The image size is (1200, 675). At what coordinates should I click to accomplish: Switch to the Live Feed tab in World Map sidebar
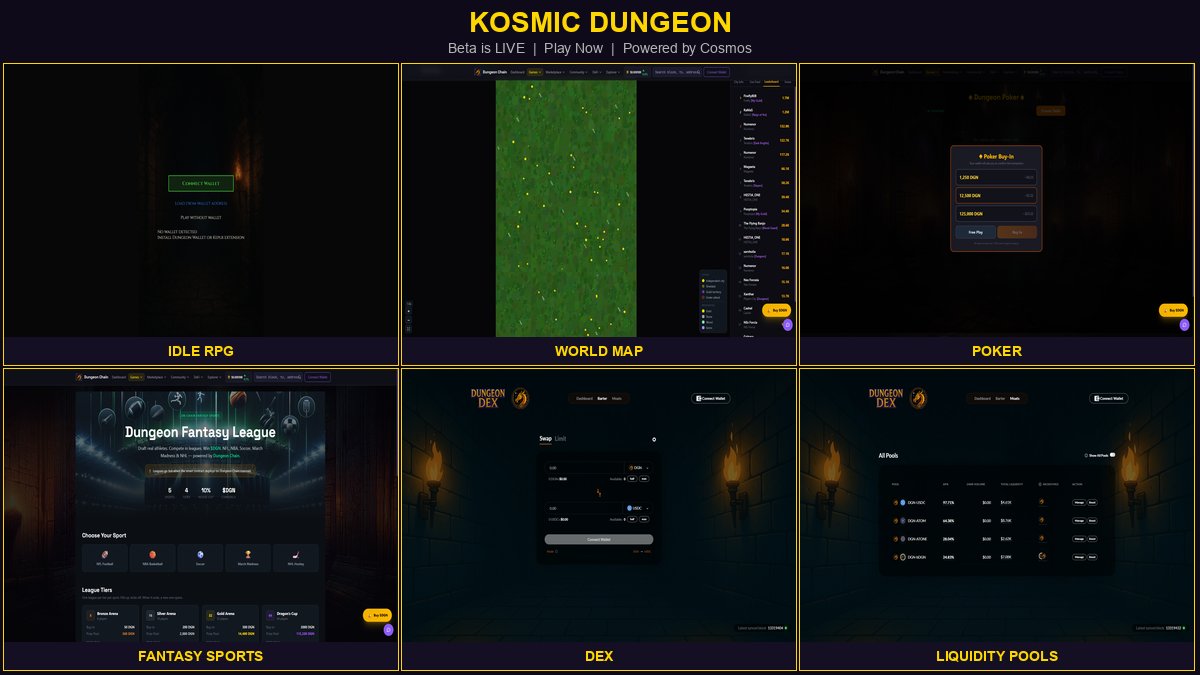pyautogui.click(x=755, y=82)
